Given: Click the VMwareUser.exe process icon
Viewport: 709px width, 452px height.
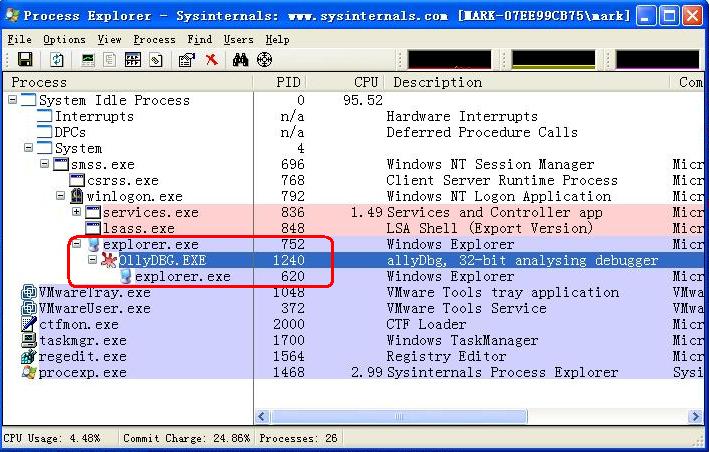Looking at the screenshot, I should 29,308.
